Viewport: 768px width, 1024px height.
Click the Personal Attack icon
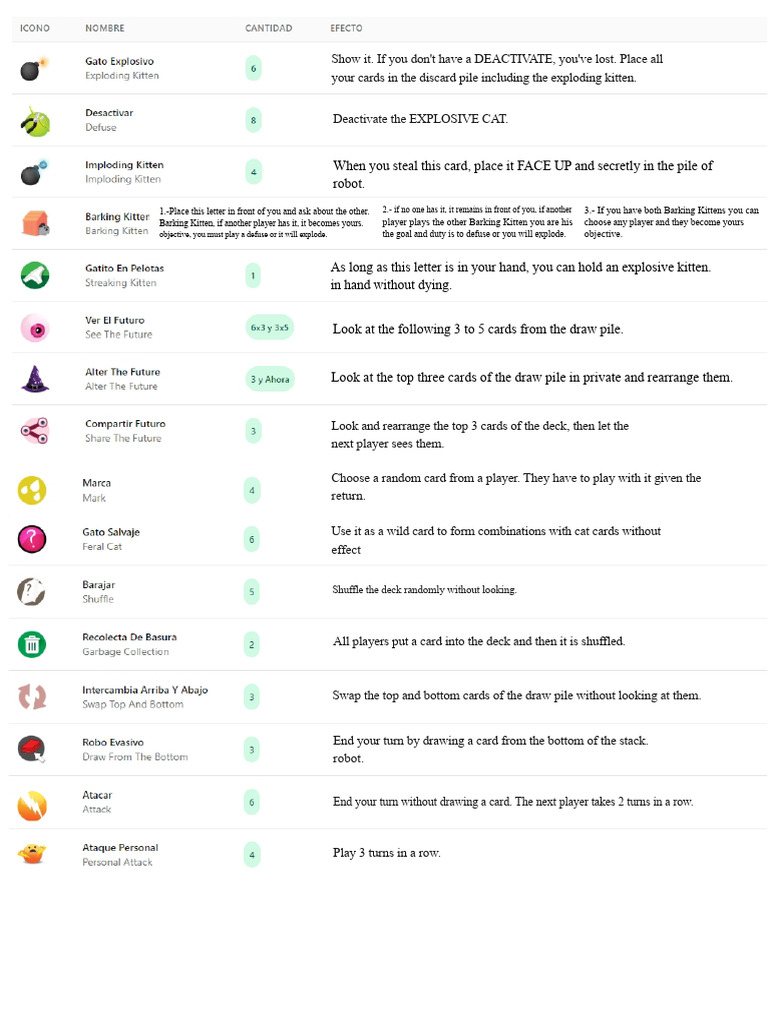[x=32, y=854]
